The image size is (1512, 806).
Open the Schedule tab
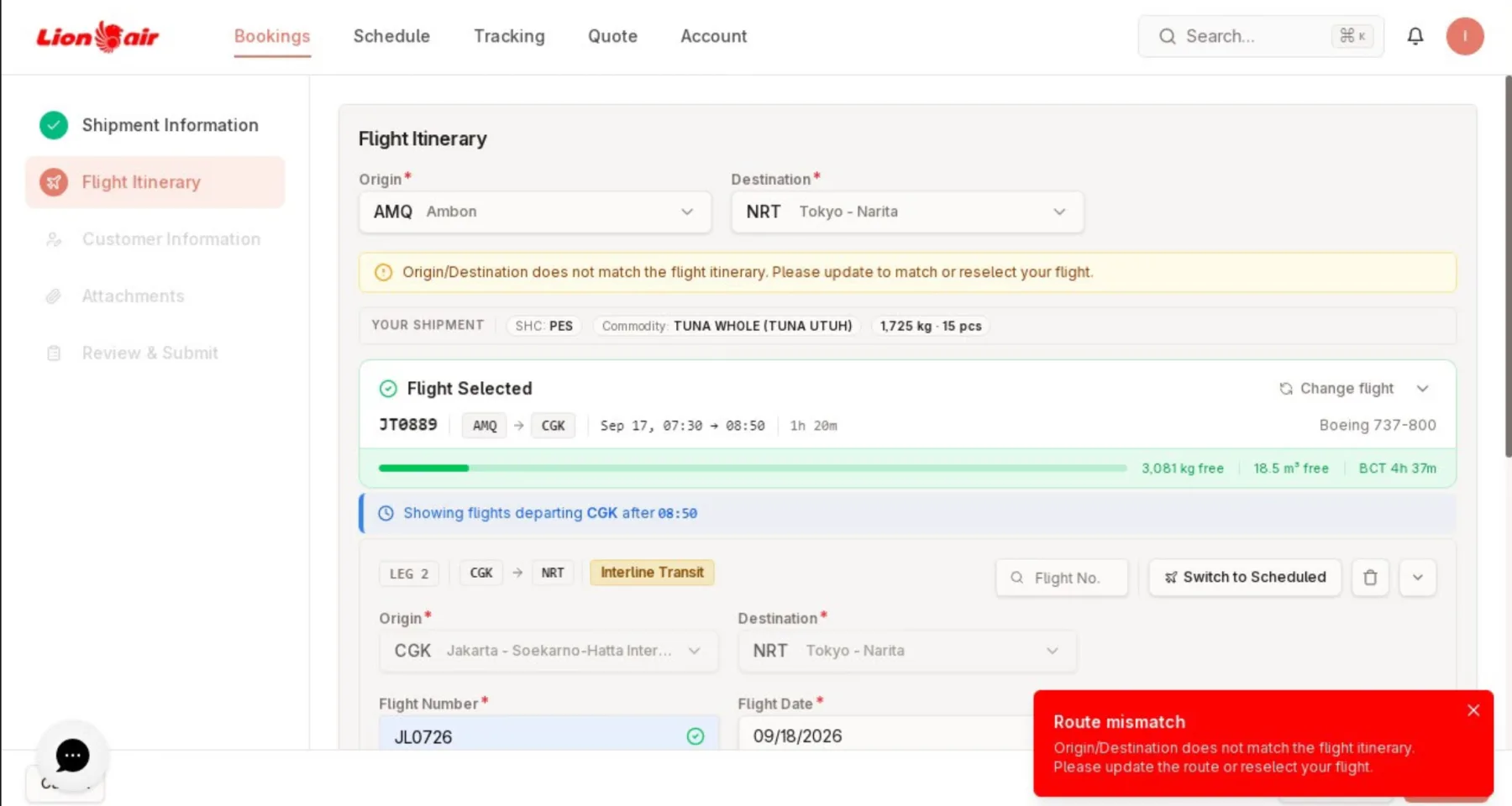coord(391,36)
